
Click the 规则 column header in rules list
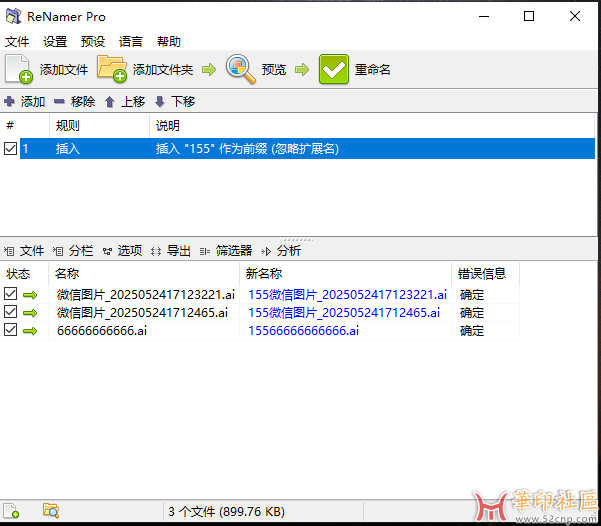pyautogui.click(x=67, y=126)
